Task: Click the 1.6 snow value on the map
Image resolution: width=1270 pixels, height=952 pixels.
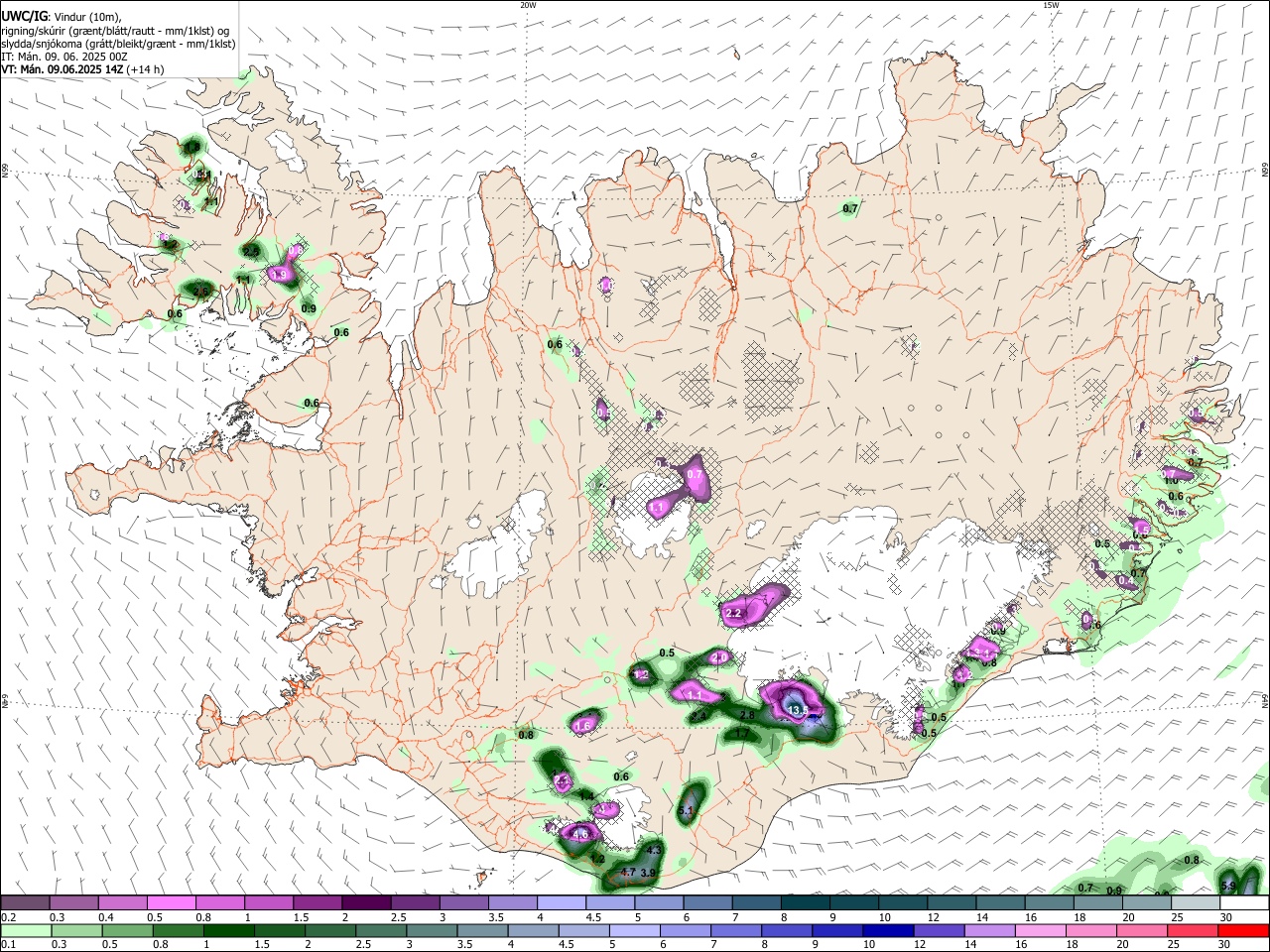Action: point(583,726)
